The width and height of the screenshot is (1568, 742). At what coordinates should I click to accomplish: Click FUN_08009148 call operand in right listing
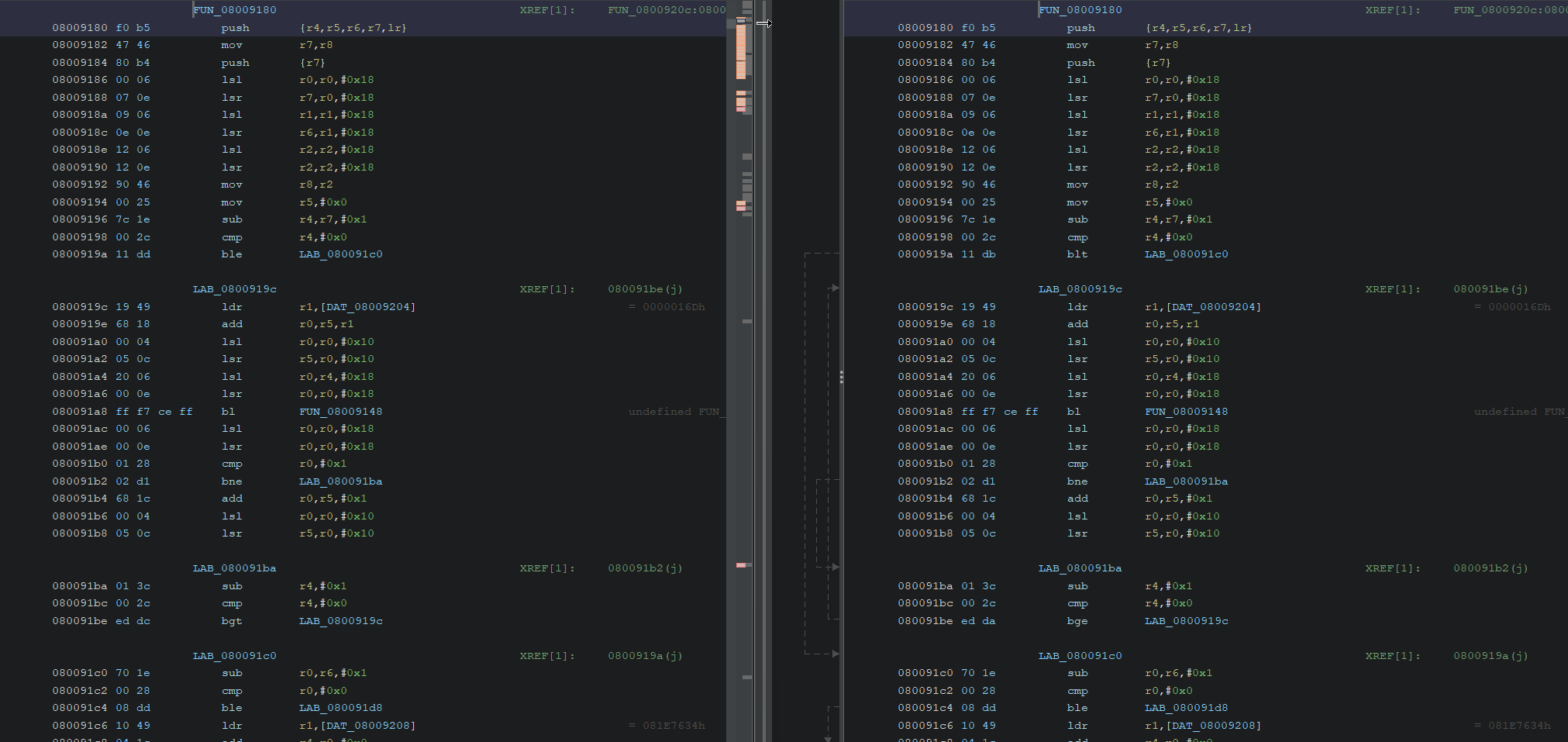(1187, 412)
